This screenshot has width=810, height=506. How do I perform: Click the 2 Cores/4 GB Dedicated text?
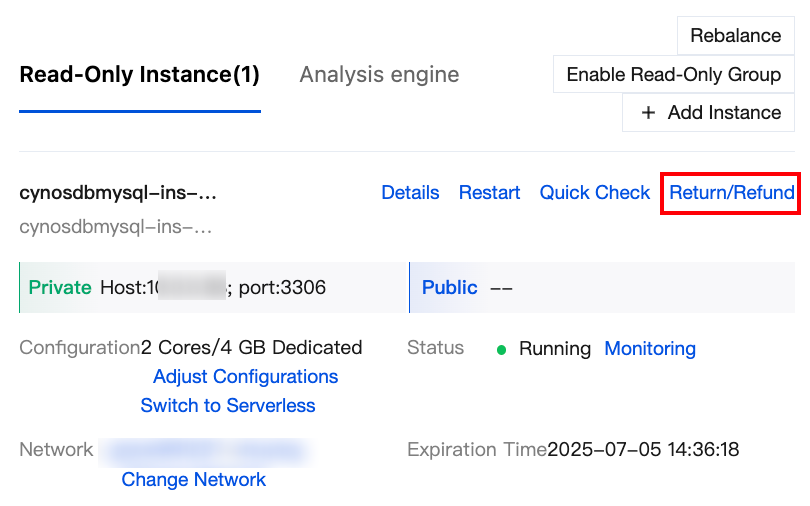point(251,348)
